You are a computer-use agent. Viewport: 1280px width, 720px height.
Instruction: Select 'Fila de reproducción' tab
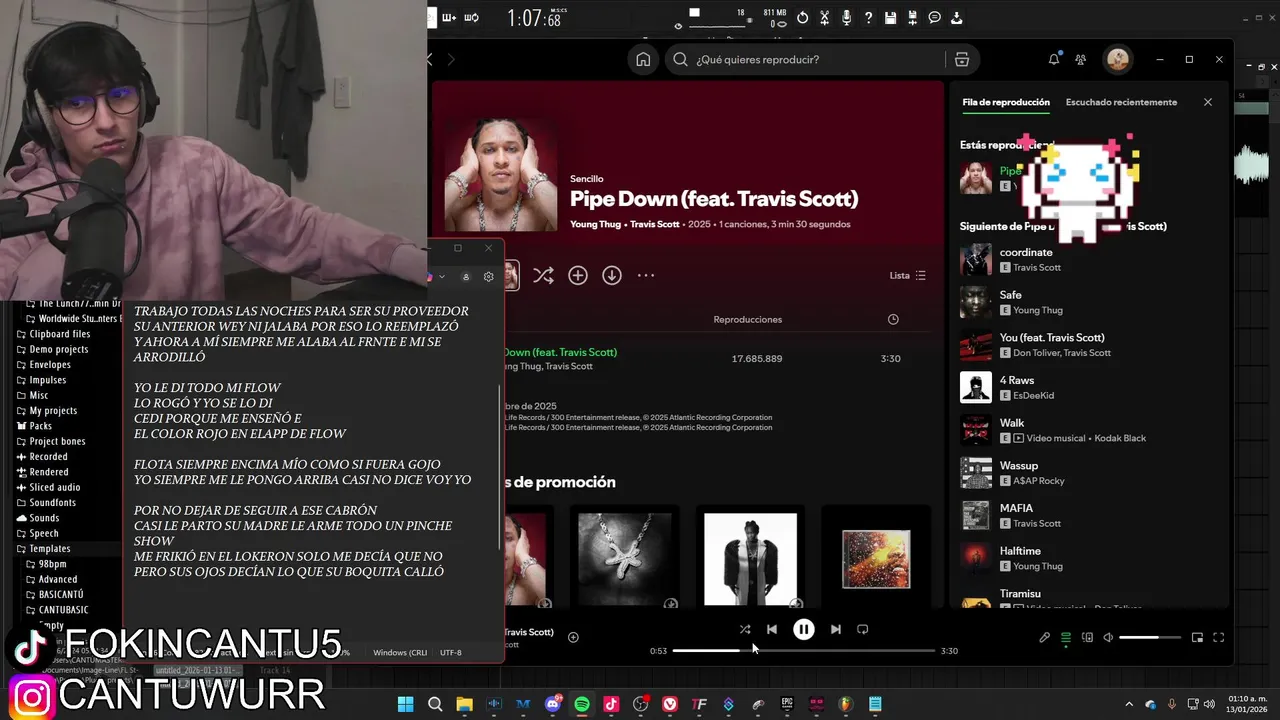(1006, 102)
